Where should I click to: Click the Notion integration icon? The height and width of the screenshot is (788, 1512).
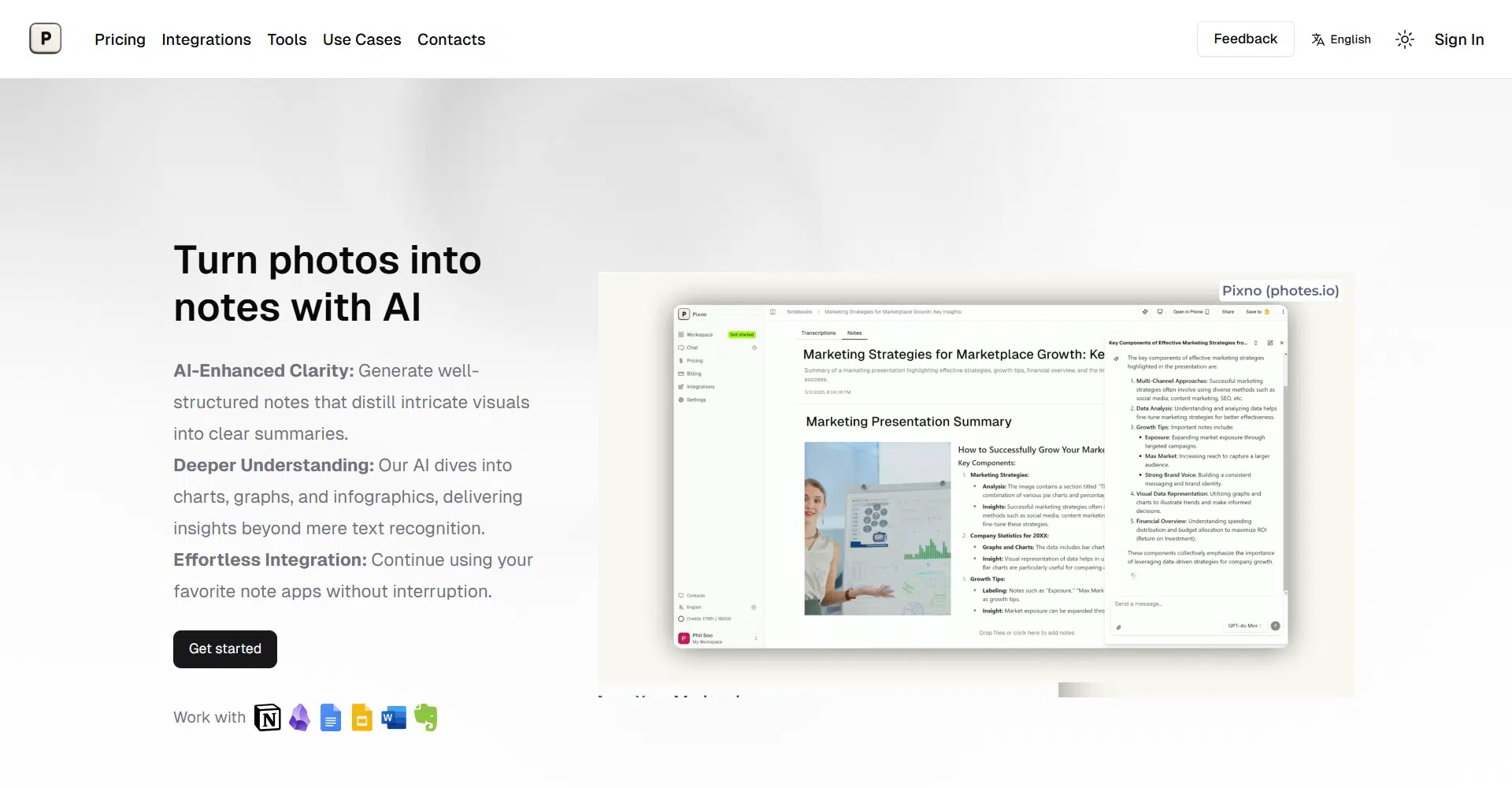click(268, 718)
